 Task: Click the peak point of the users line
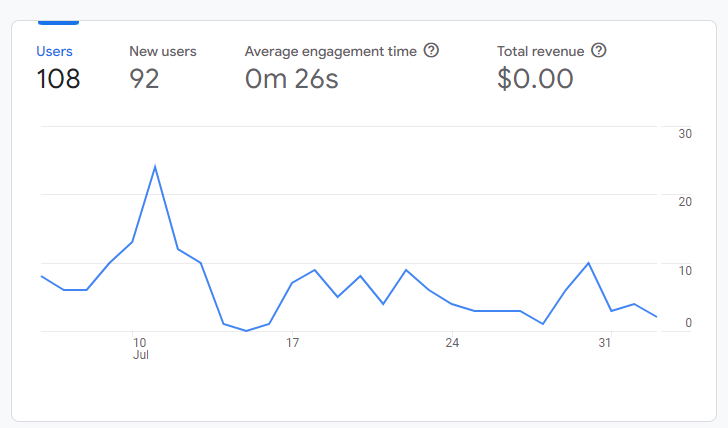pos(155,167)
